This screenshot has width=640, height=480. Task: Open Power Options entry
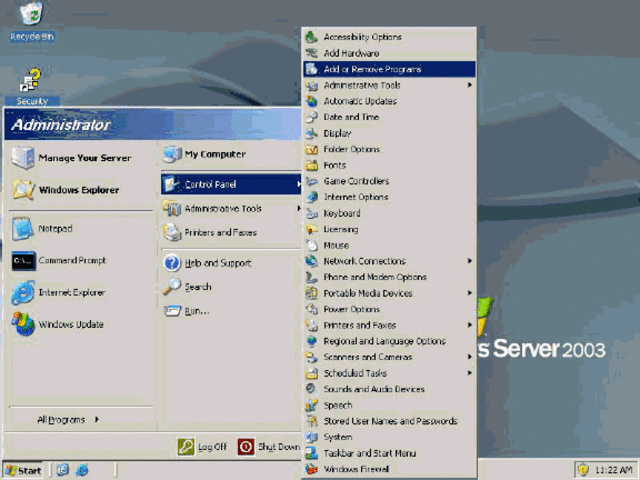[389, 309]
